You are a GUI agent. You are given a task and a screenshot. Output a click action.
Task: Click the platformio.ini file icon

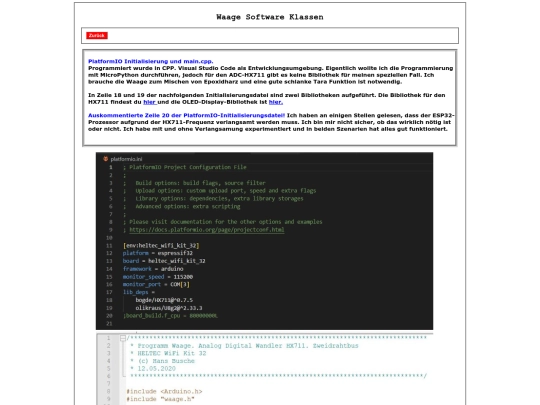[105, 159]
